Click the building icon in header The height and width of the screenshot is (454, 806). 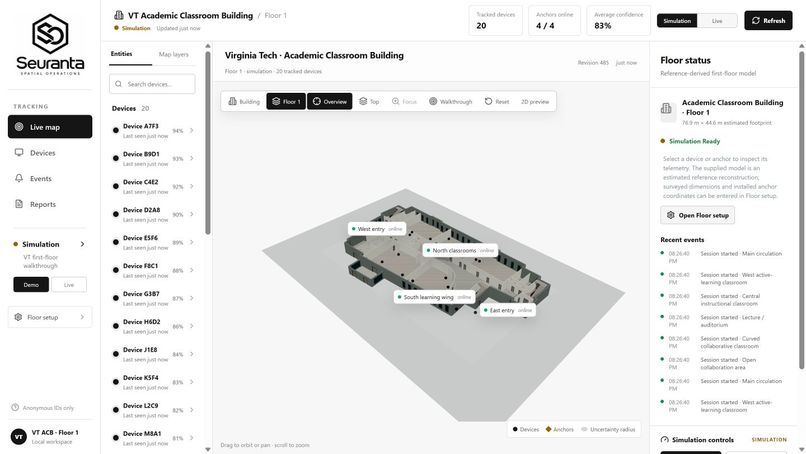coord(119,15)
